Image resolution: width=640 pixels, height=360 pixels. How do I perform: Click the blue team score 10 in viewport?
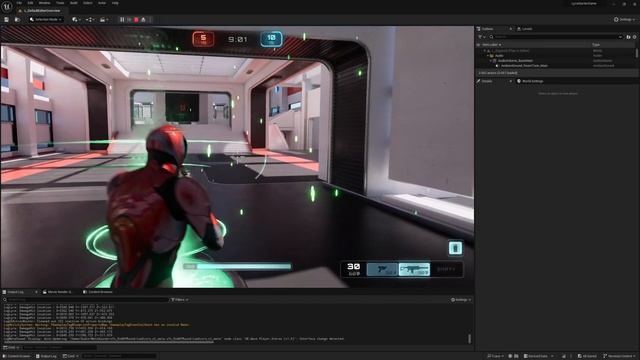pos(271,39)
